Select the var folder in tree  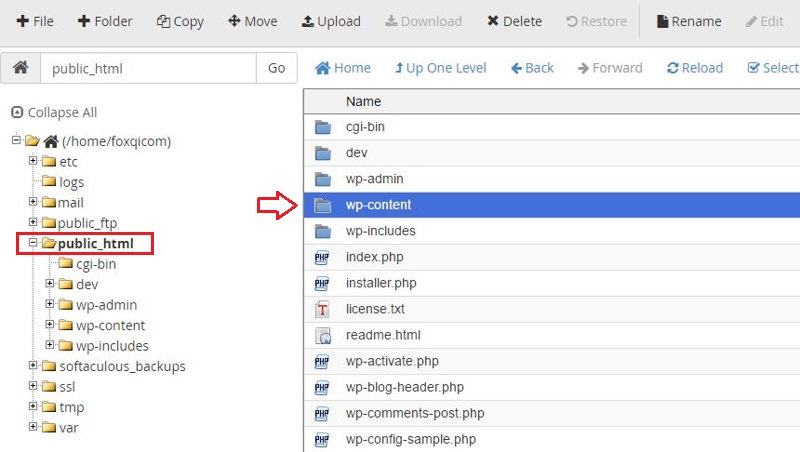click(69, 428)
